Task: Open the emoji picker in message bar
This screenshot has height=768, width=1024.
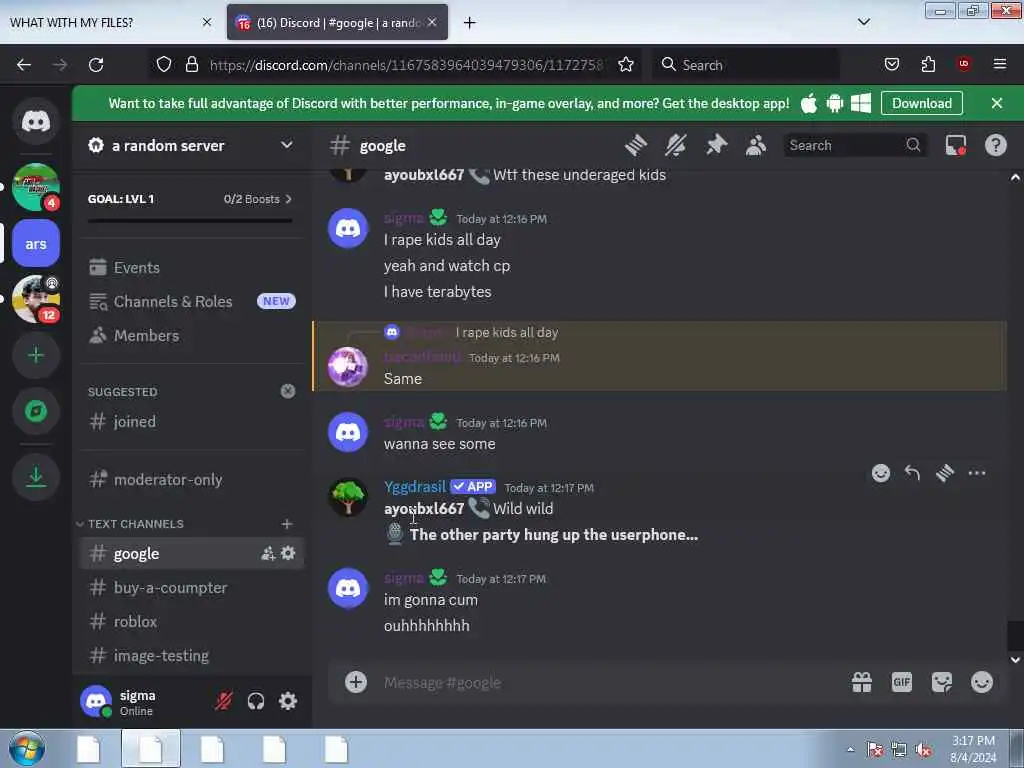Action: [982, 682]
